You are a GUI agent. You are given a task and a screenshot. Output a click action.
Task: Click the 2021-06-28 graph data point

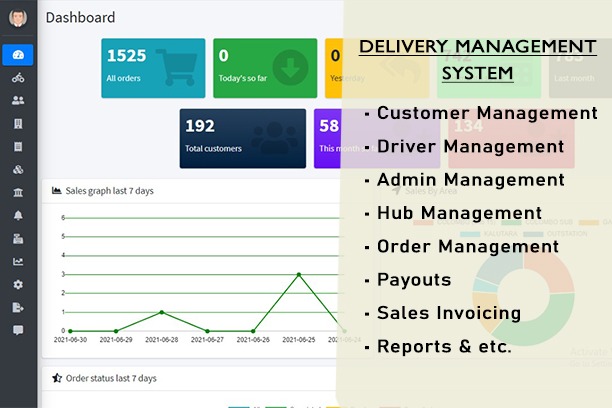click(x=162, y=312)
